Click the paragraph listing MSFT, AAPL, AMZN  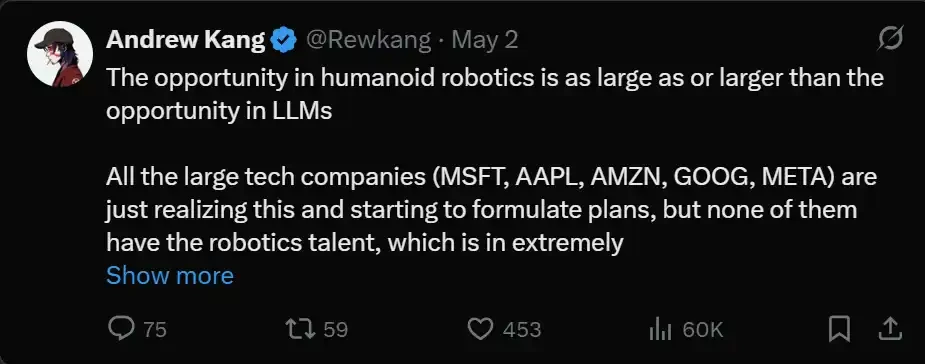(x=491, y=209)
